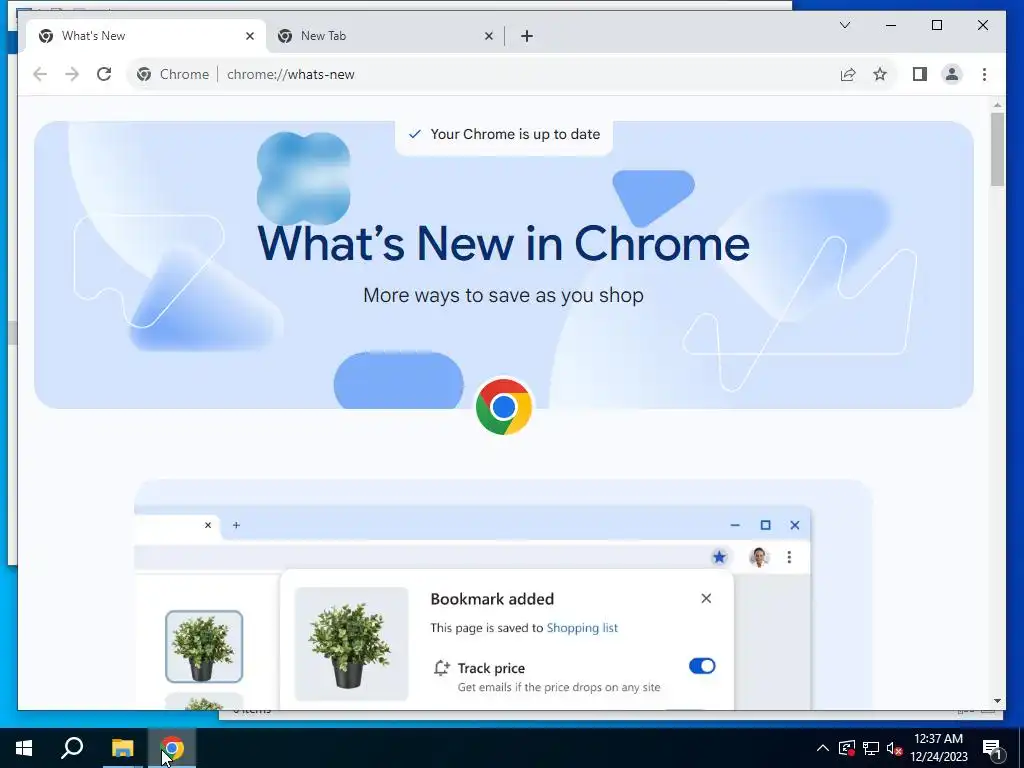Click the "What's New in Chrome" heading
This screenshot has height=768, width=1024.
(x=504, y=244)
